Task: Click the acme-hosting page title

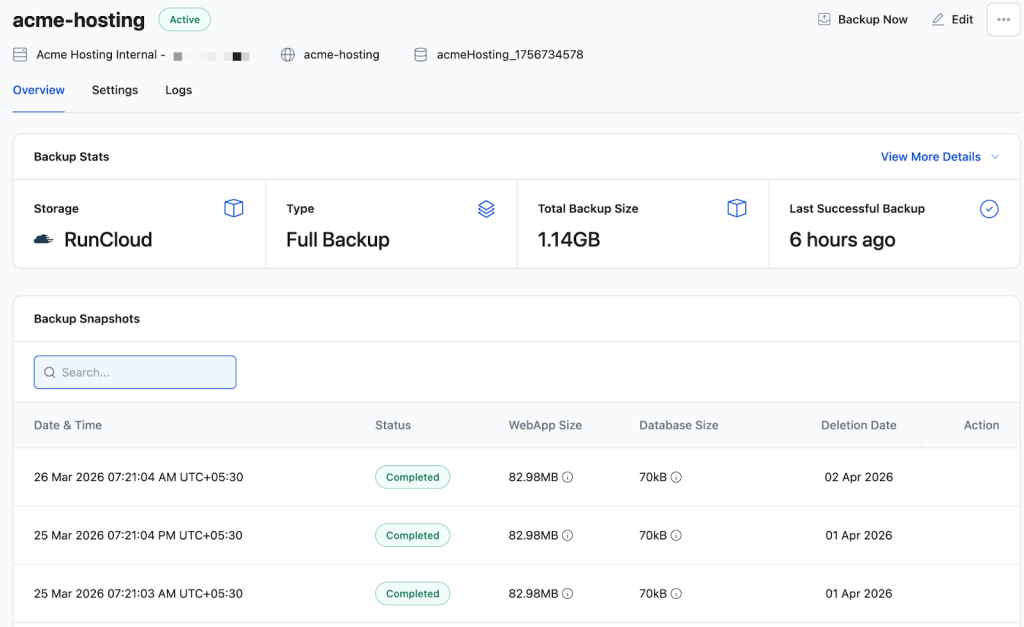Action: coord(79,20)
